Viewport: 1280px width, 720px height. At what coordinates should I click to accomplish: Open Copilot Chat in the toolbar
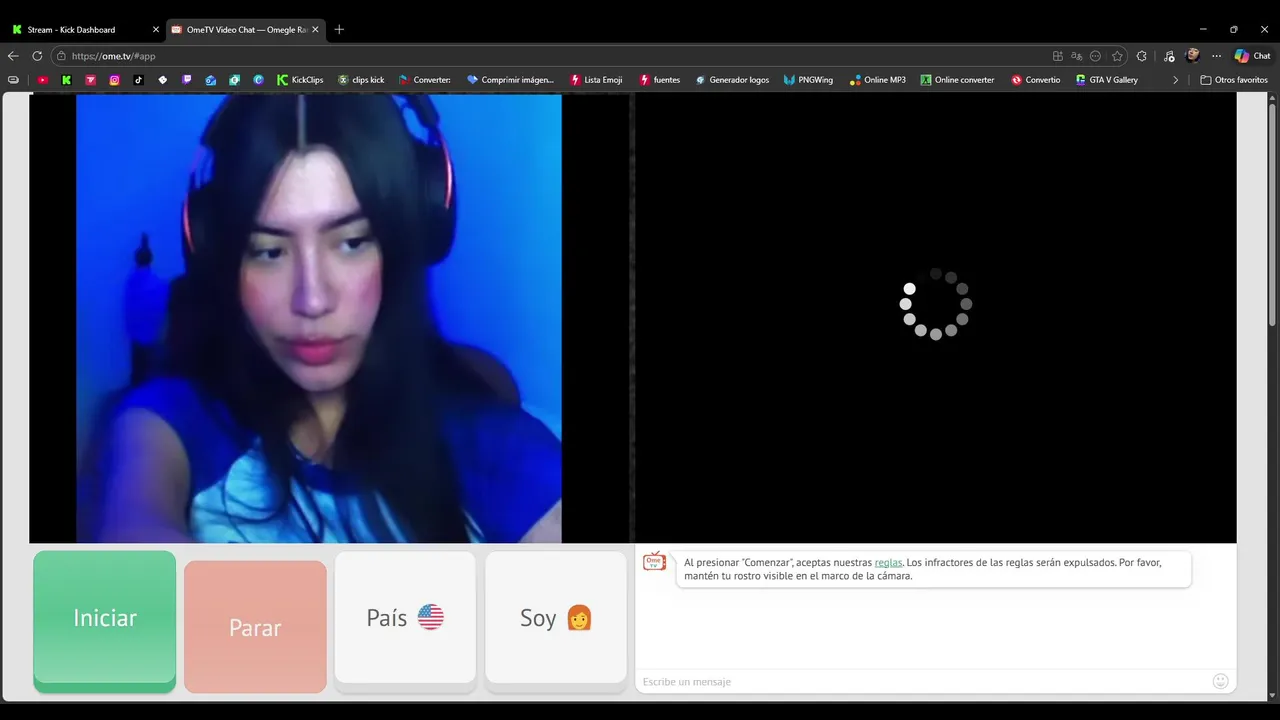pyautogui.click(x=1252, y=56)
